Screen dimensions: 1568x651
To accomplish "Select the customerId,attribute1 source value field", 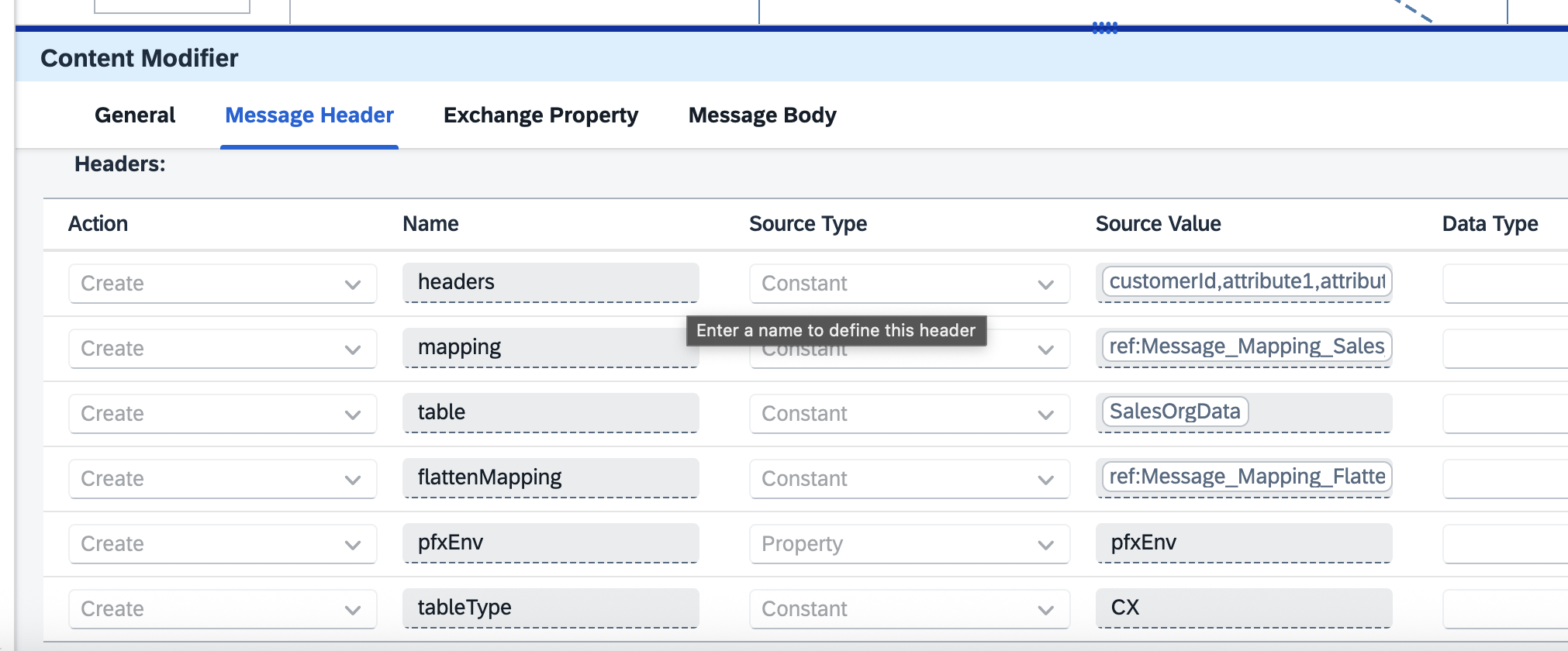I will pyautogui.click(x=1245, y=281).
